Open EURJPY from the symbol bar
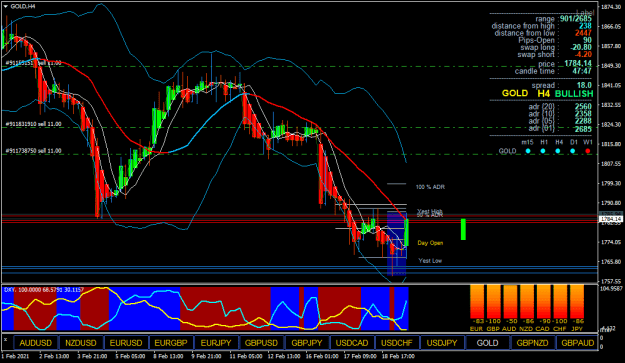625x363 pixels. coord(216,343)
